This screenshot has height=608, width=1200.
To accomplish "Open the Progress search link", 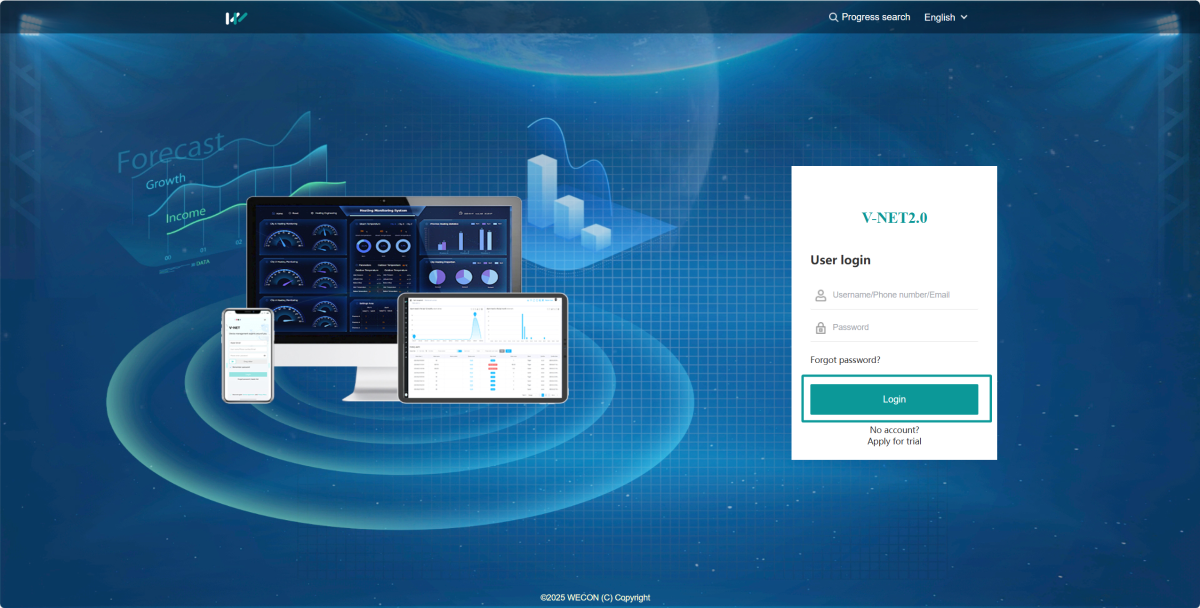I will pos(875,17).
